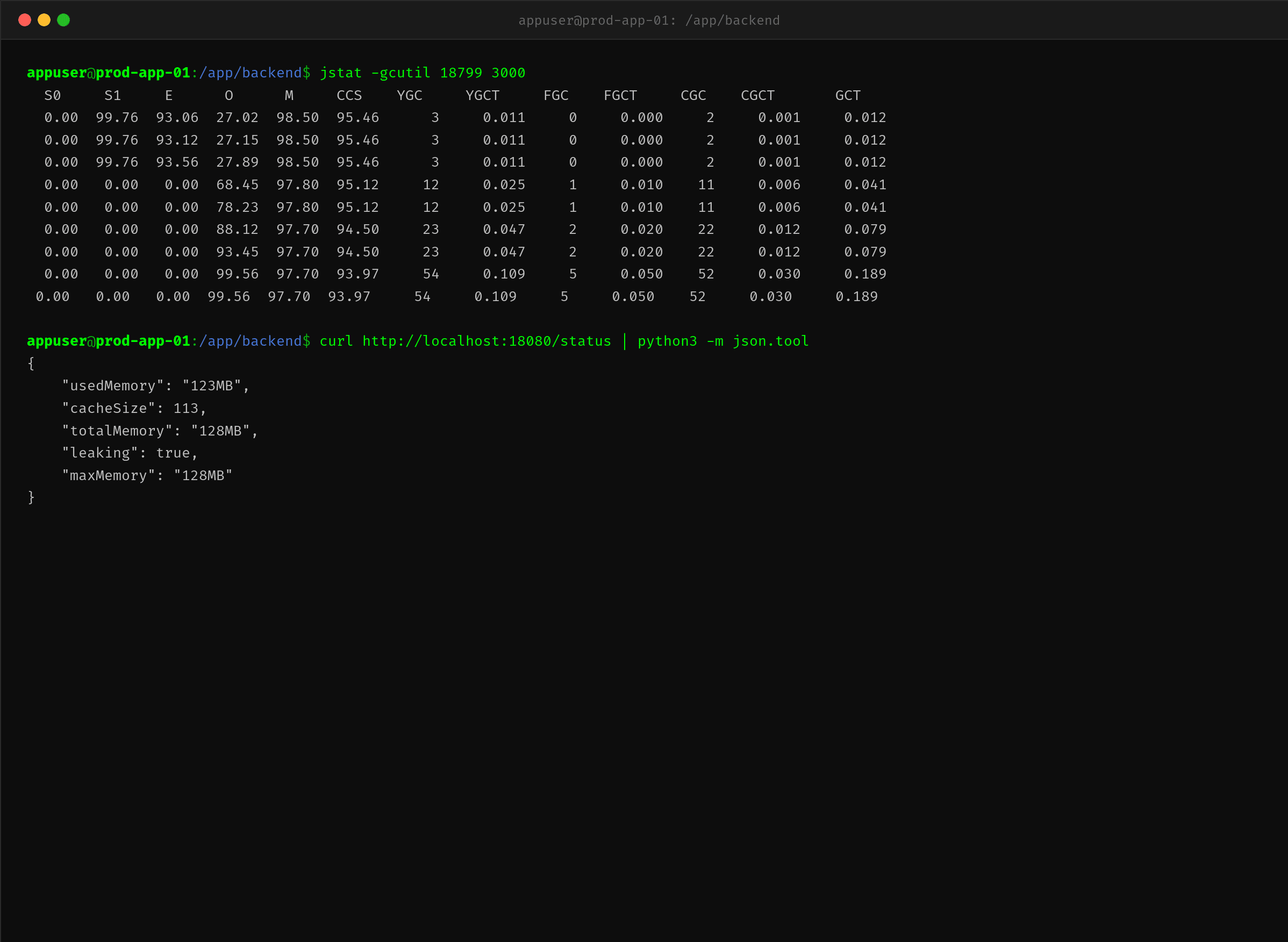Click the S1 column header
This screenshot has width=1288, height=942.
(x=113, y=95)
